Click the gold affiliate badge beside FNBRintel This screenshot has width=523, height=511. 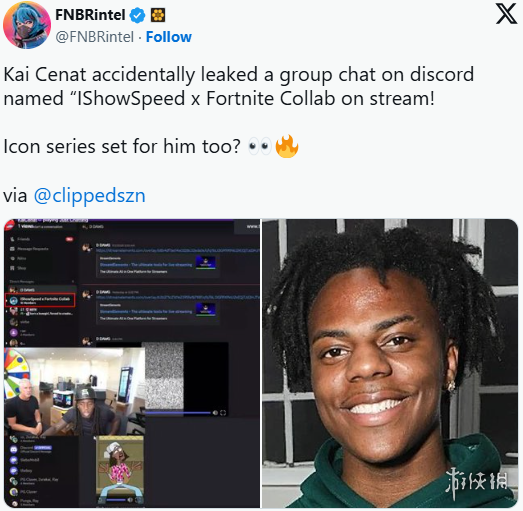tap(158, 15)
